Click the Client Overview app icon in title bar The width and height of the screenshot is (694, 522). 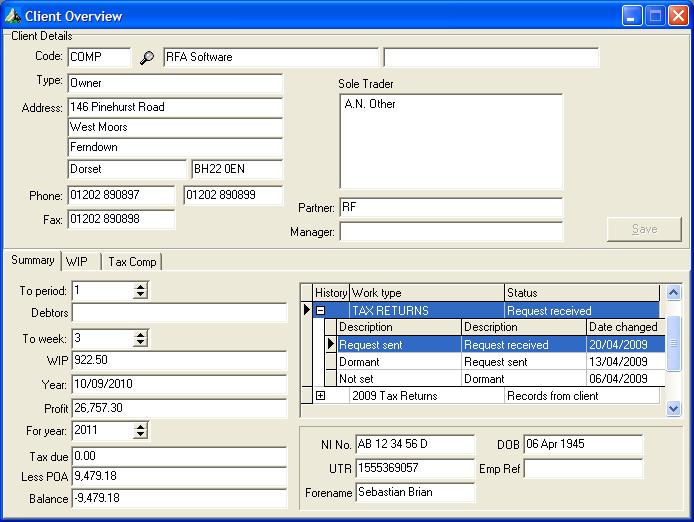(x=12, y=16)
